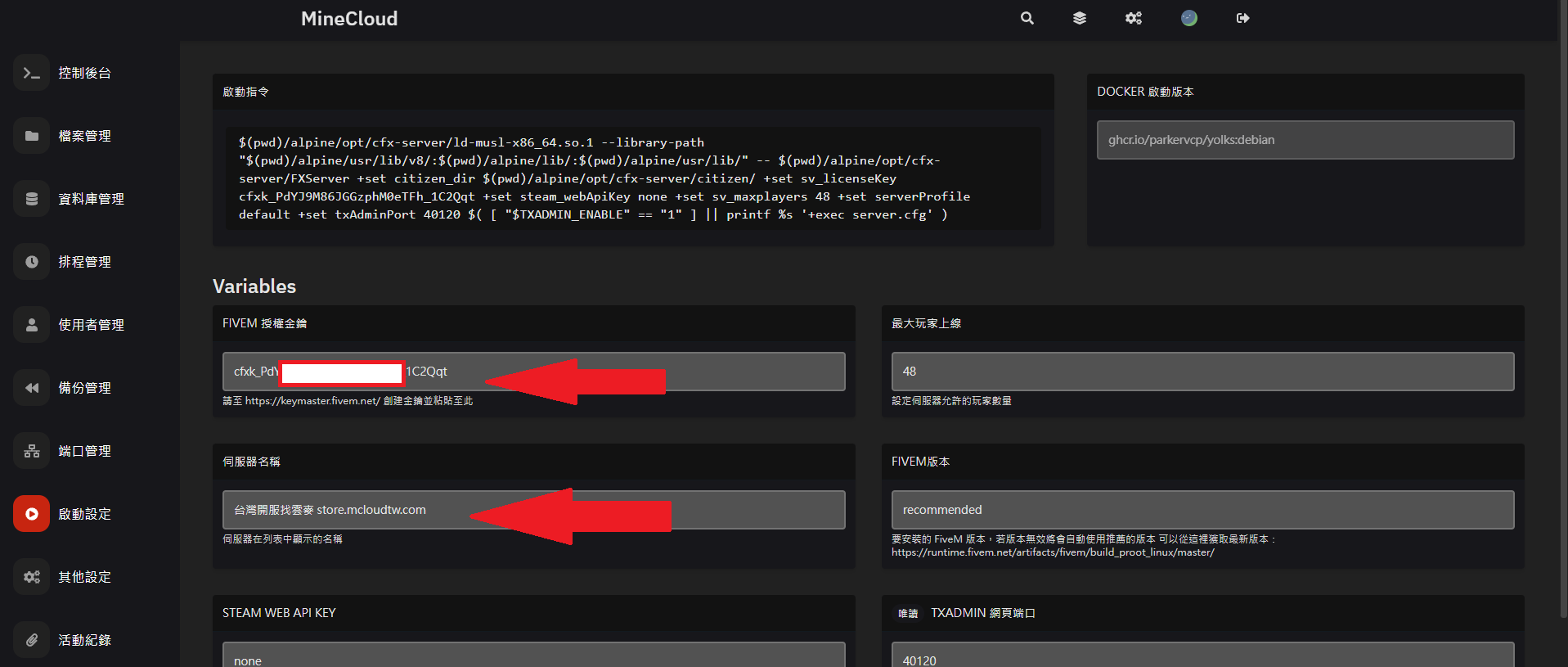Open user management person icon
The image size is (1568, 667).
pyautogui.click(x=31, y=325)
